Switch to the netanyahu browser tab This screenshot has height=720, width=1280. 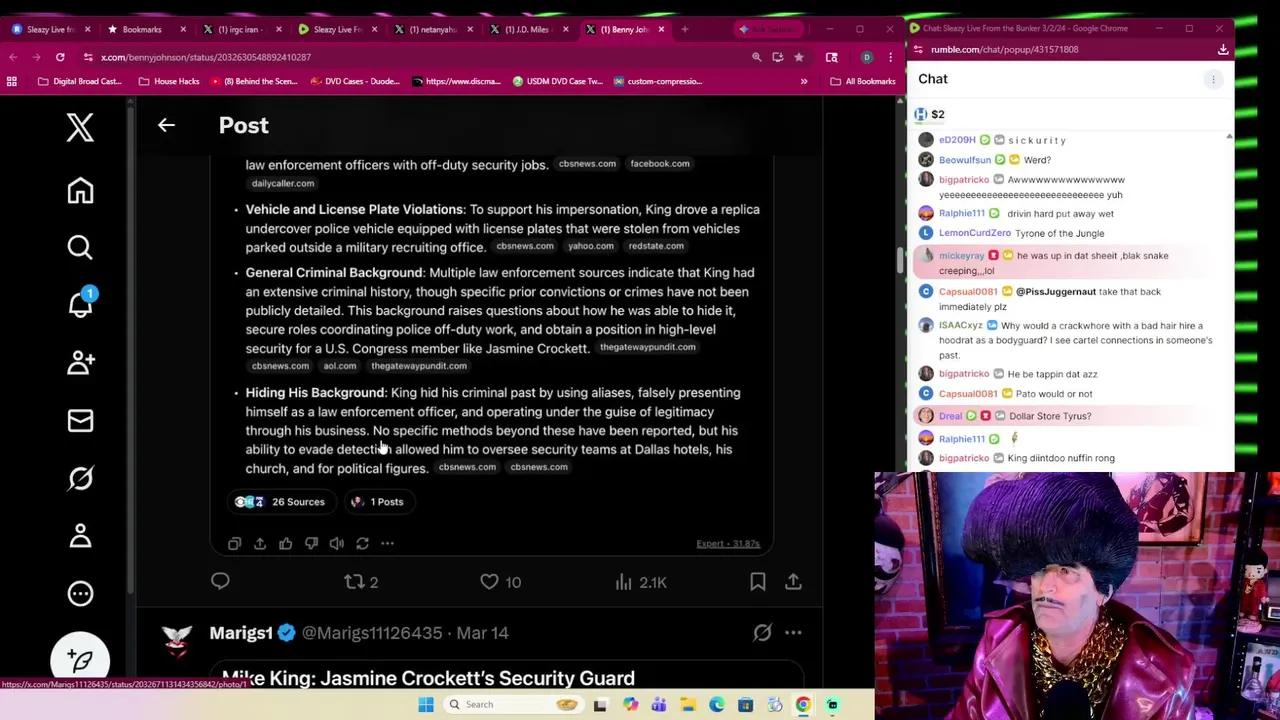(x=433, y=29)
